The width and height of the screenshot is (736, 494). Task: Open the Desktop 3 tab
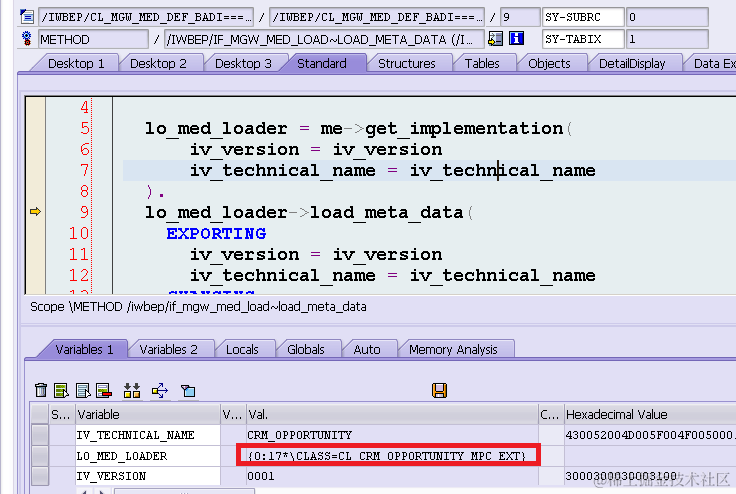pyautogui.click(x=243, y=63)
